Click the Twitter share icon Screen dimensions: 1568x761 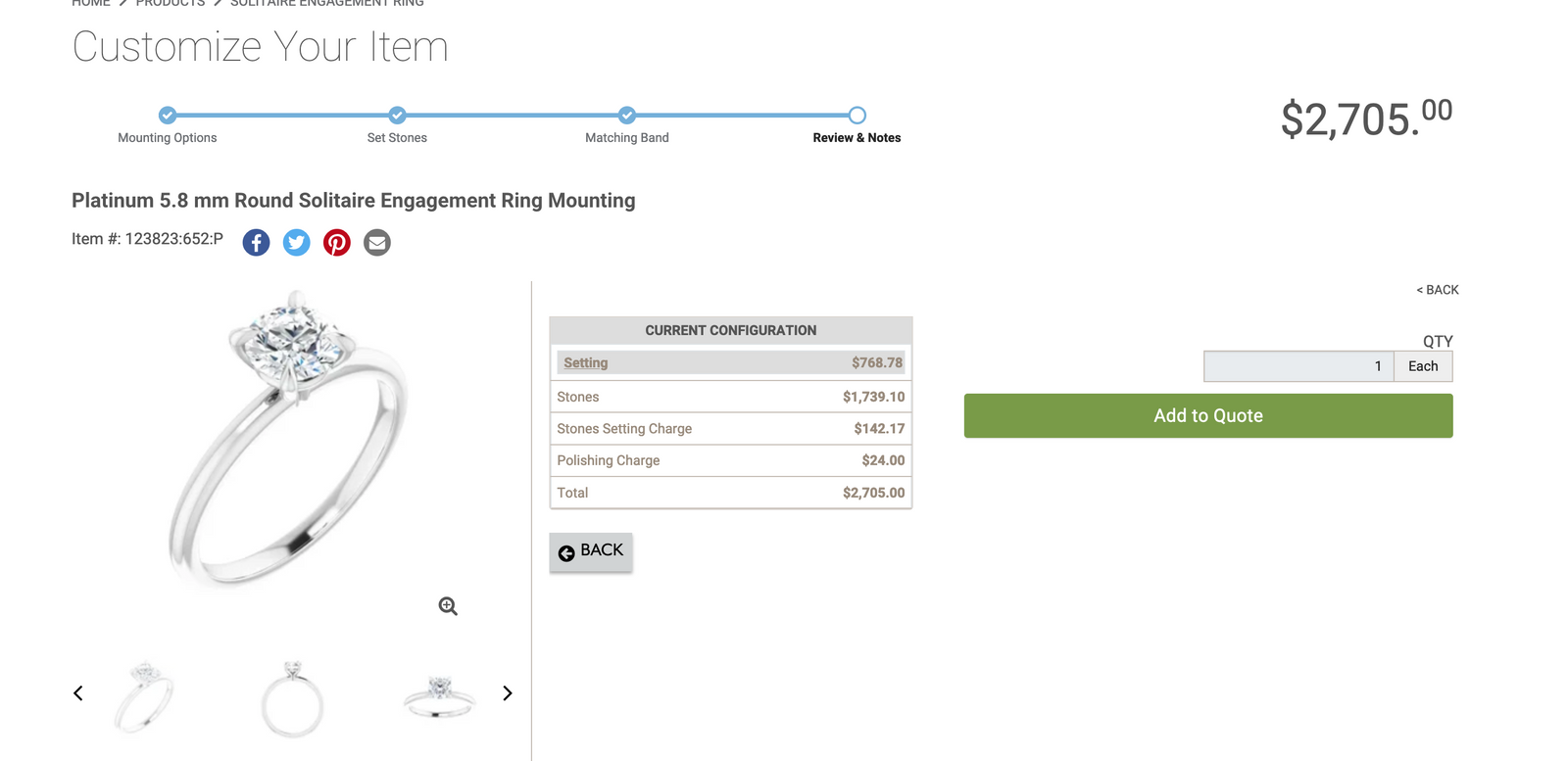pyautogui.click(x=296, y=242)
